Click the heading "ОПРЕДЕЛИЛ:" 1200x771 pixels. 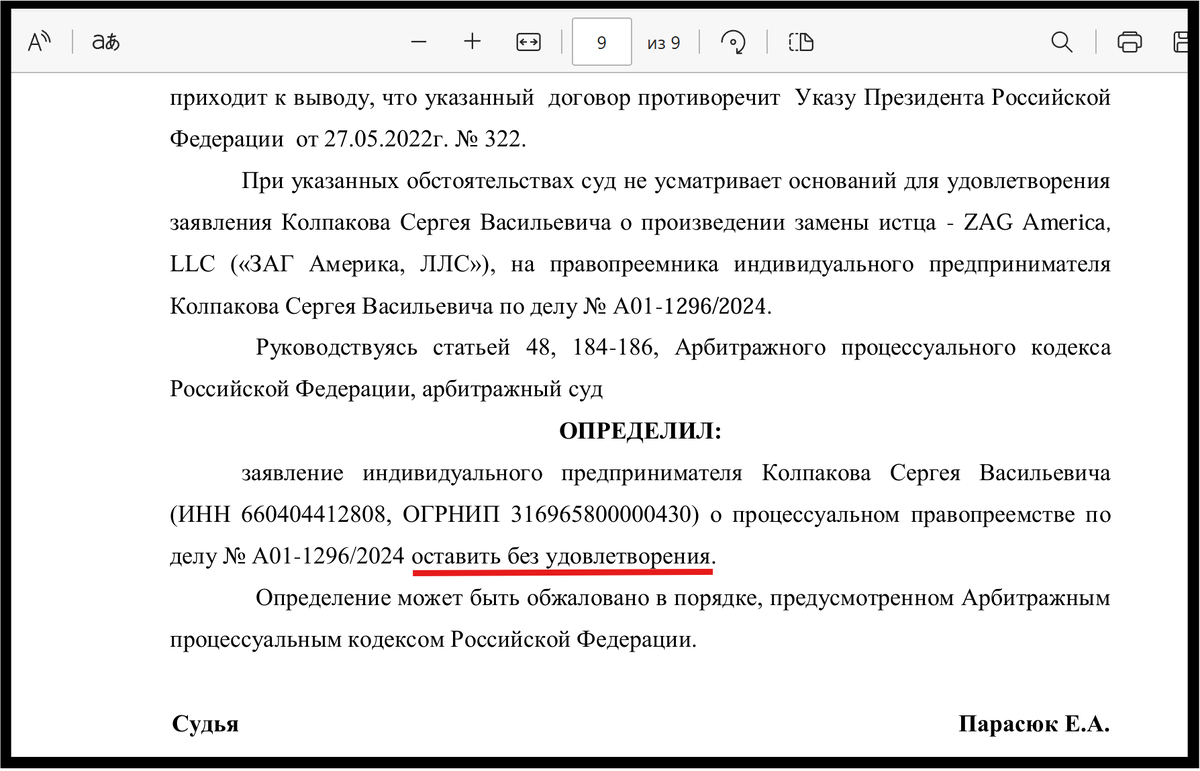(x=640, y=431)
